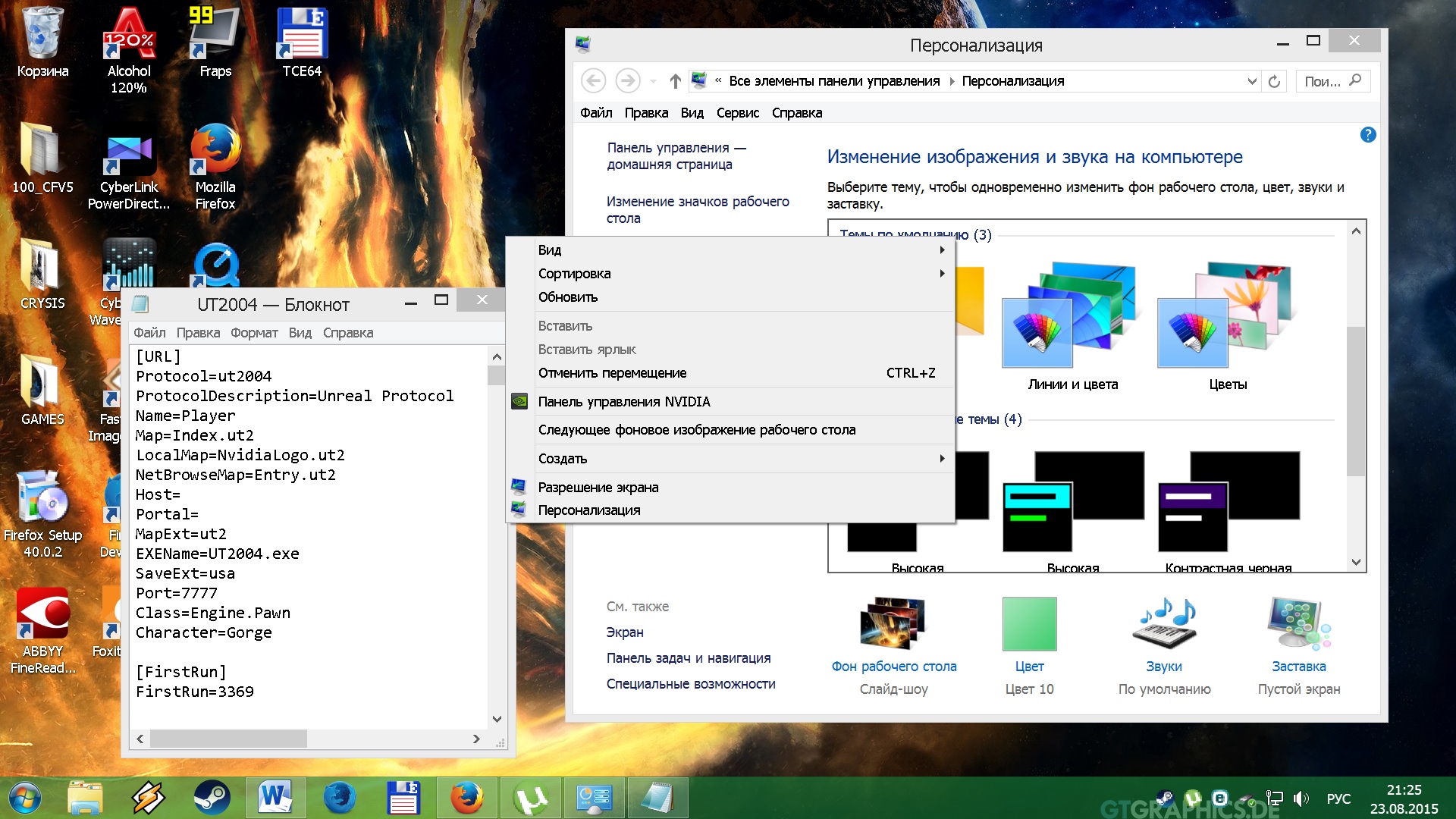The height and width of the screenshot is (819, 1456).
Task: Choose Панель управления NVIDIA menu entry
Action: click(x=623, y=402)
